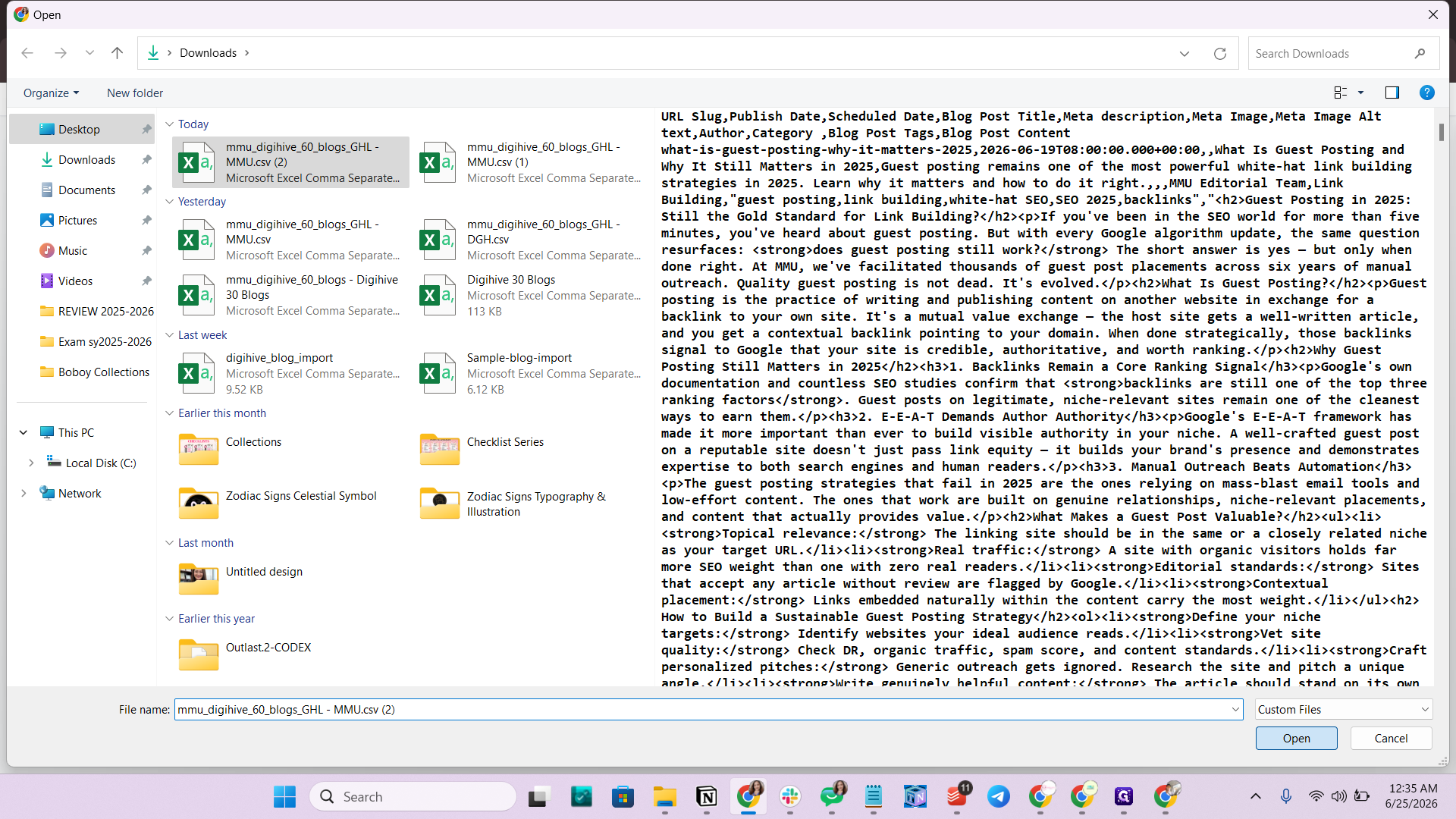Open Slack from the taskbar
The height and width of the screenshot is (819, 1456).
pos(790,796)
